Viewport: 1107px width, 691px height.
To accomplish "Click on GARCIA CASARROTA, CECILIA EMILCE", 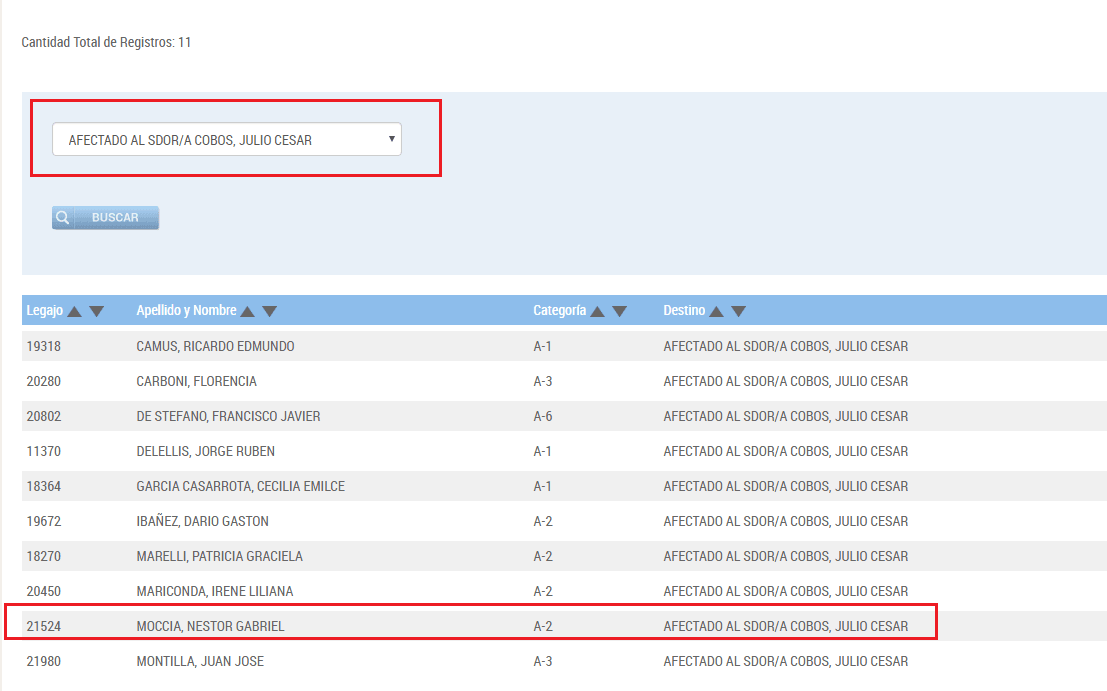I will pos(240,487).
